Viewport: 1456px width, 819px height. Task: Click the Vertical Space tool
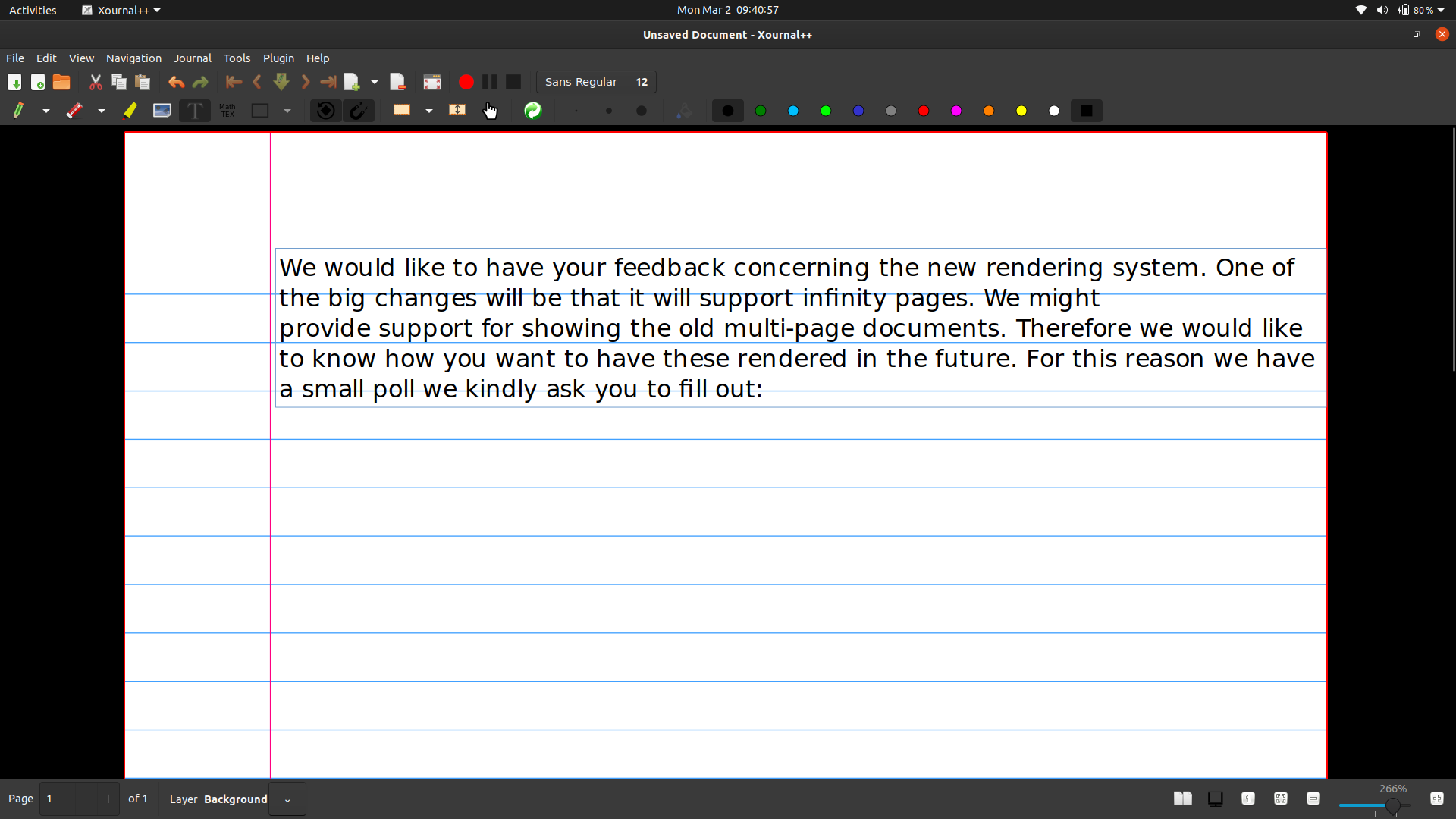[457, 111]
